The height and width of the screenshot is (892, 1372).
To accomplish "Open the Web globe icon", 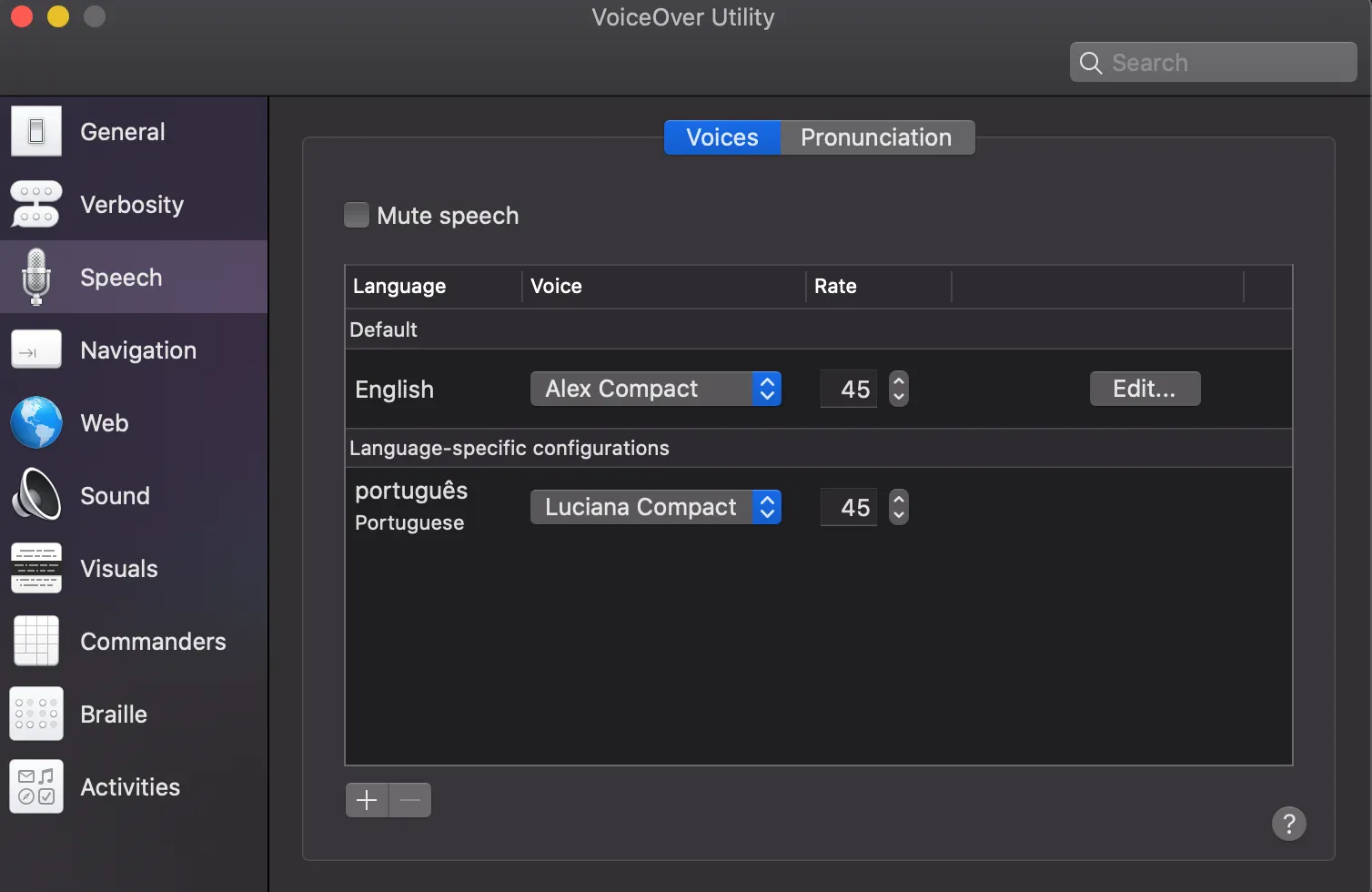I will [36, 422].
